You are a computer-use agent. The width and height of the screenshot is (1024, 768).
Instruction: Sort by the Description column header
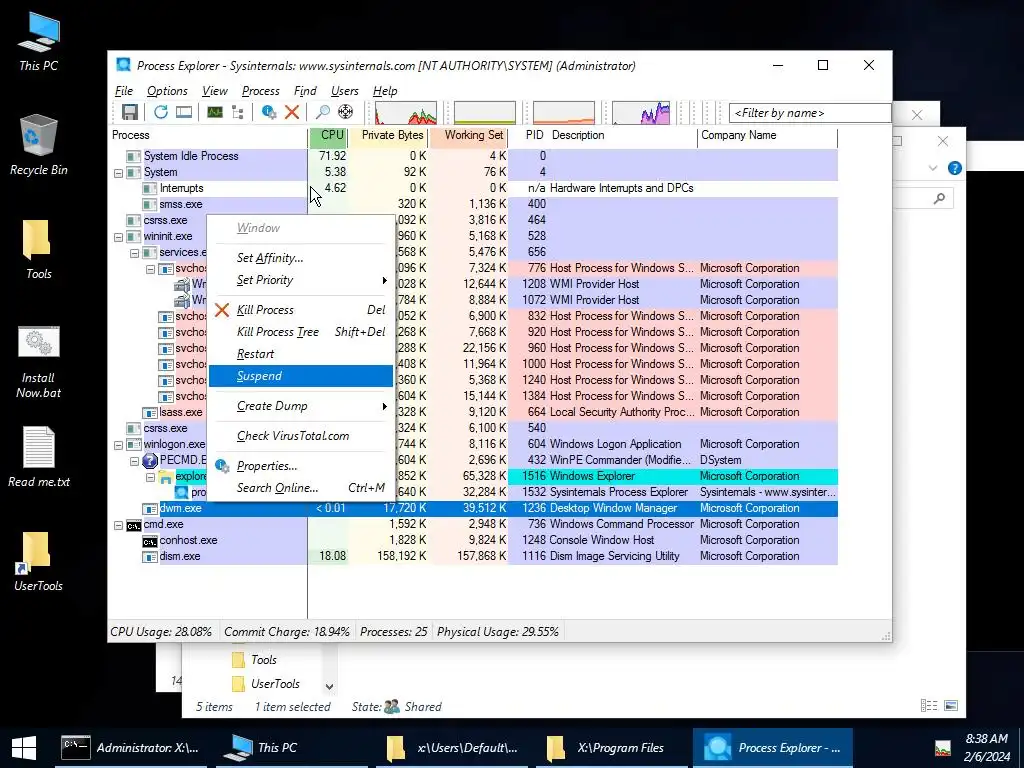[x=622, y=135]
